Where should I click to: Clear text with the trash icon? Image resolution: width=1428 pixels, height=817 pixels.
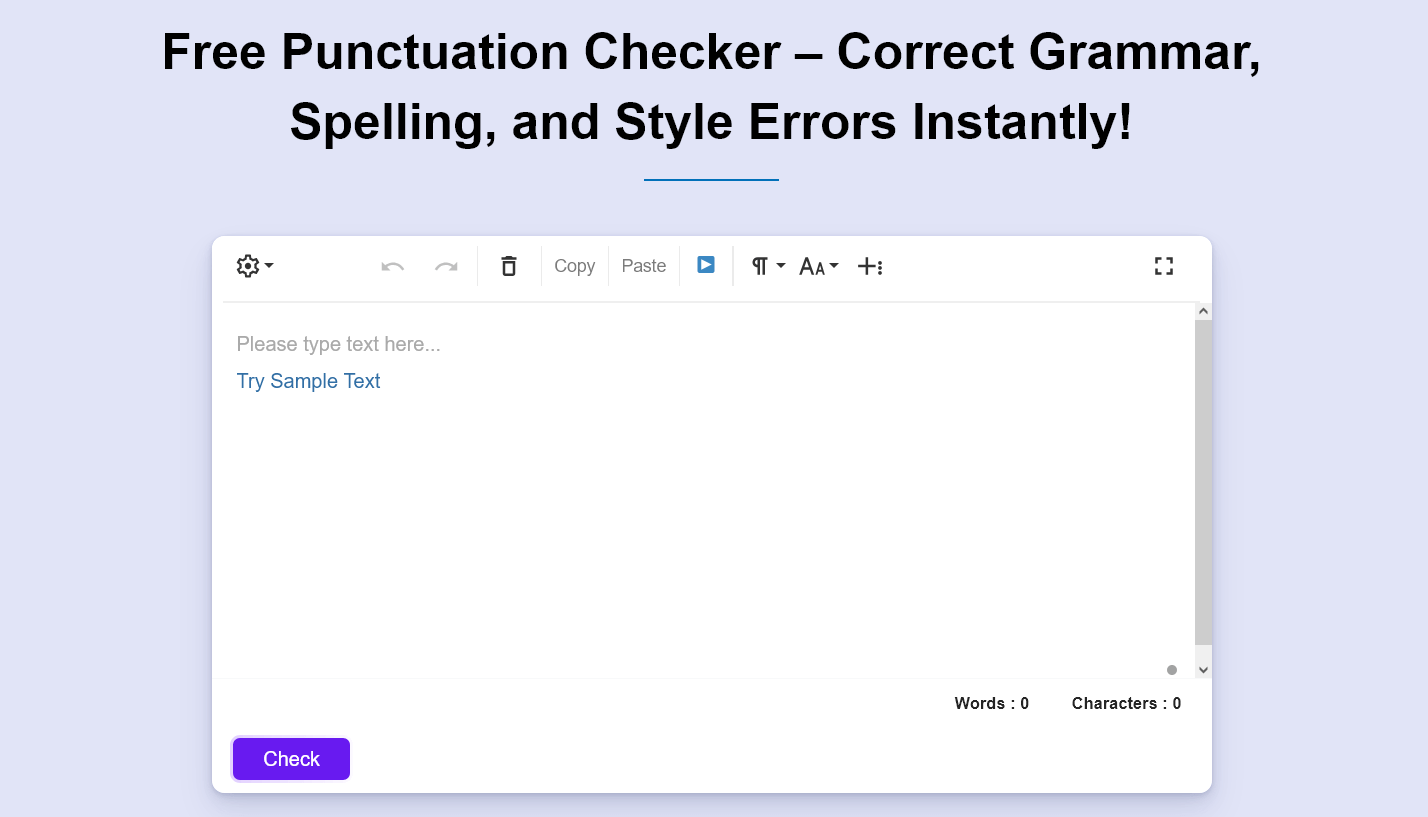click(509, 266)
